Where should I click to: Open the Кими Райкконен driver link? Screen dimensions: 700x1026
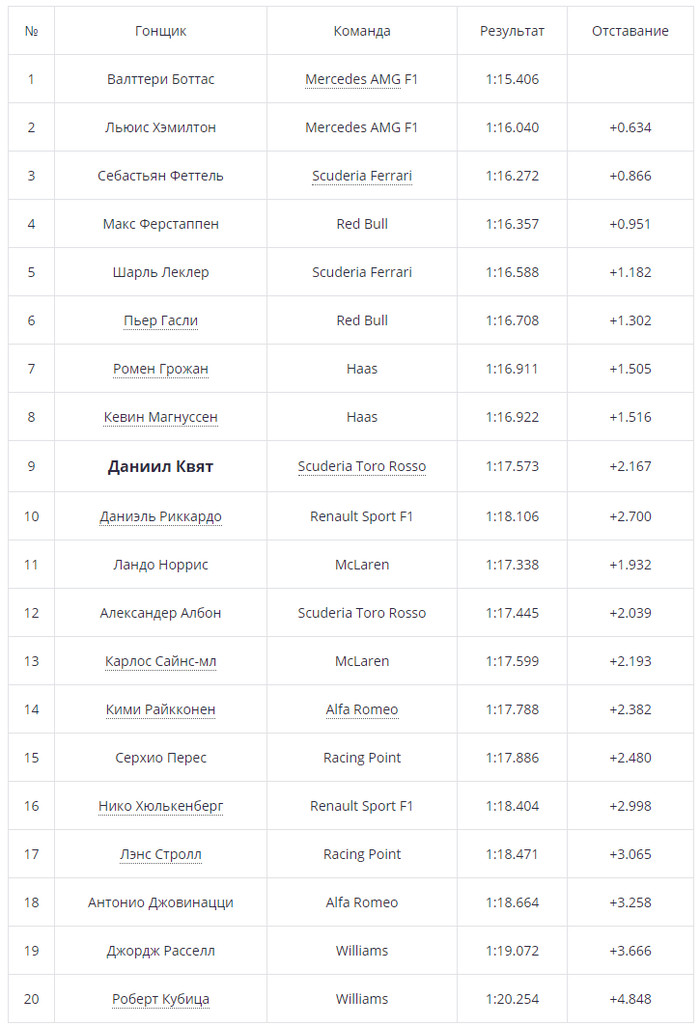pos(160,710)
